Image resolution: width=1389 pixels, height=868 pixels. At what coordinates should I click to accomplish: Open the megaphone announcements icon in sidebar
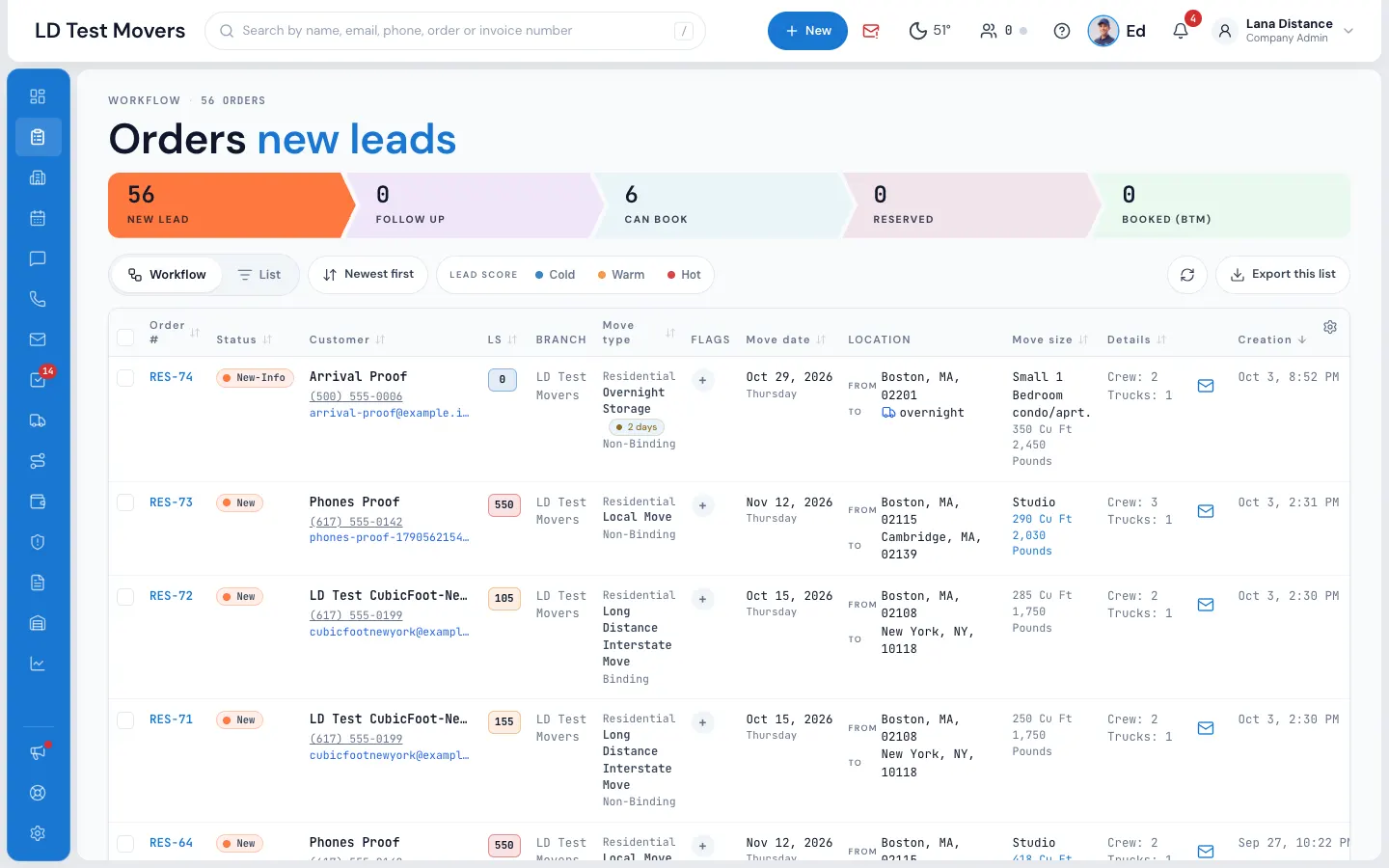tap(38, 752)
